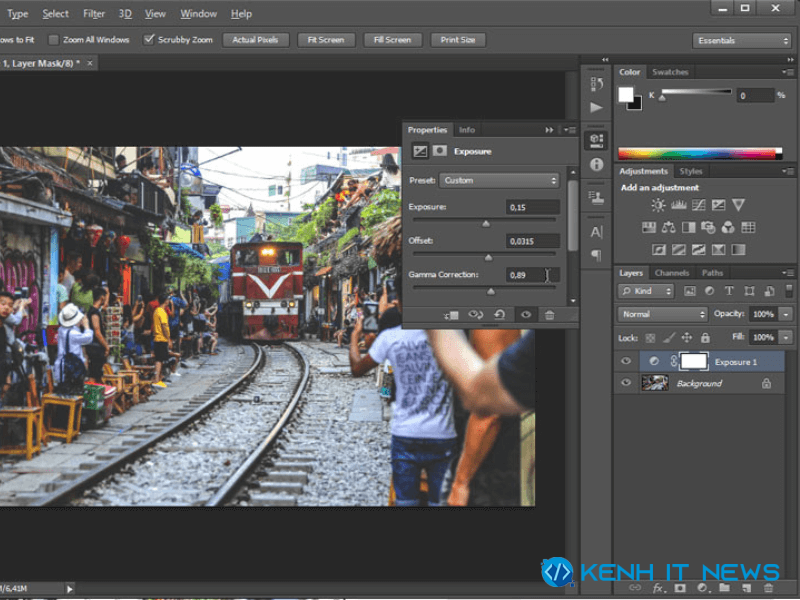Add a Posterize adjustment
This screenshot has width=800, height=600.
pos(679,249)
